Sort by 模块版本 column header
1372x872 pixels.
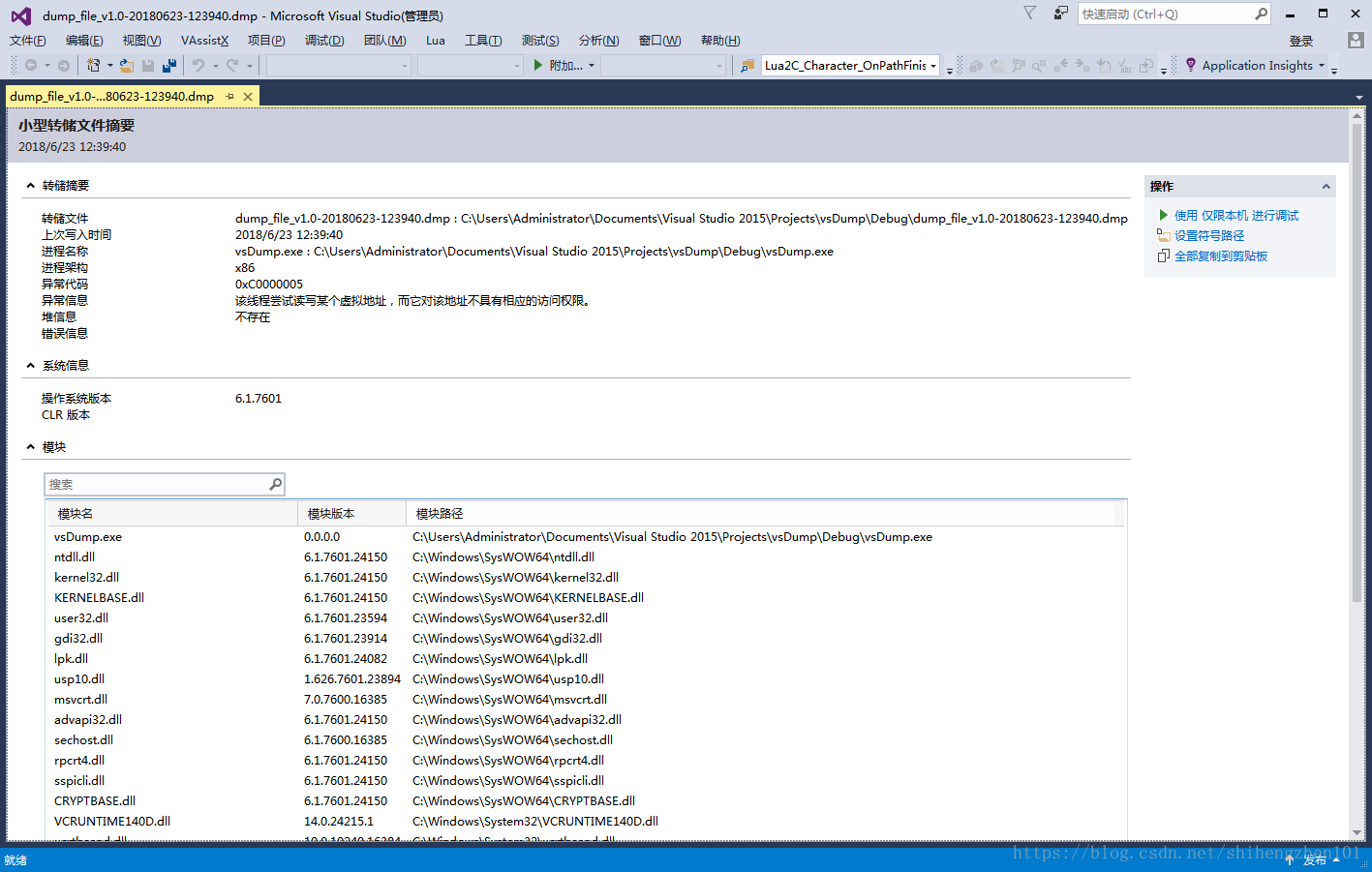click(x=352, y=514)
